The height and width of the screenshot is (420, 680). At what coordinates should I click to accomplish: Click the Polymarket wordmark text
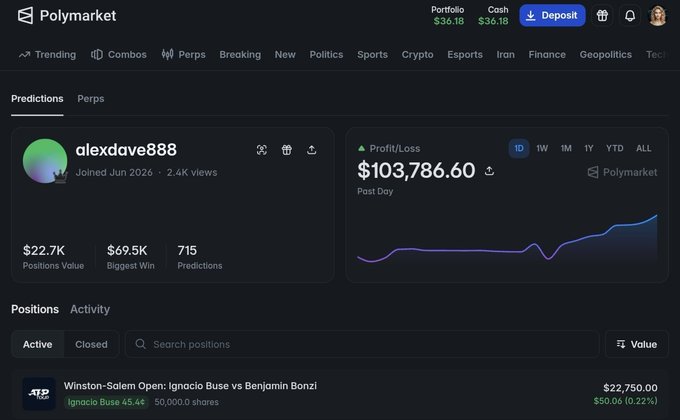(78, 16)
